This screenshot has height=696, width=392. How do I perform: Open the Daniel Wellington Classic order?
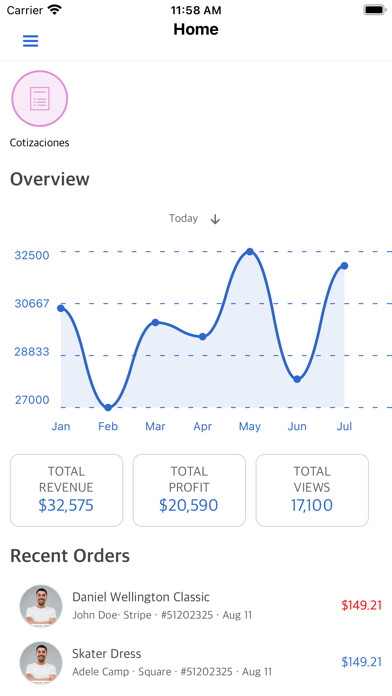196,605
